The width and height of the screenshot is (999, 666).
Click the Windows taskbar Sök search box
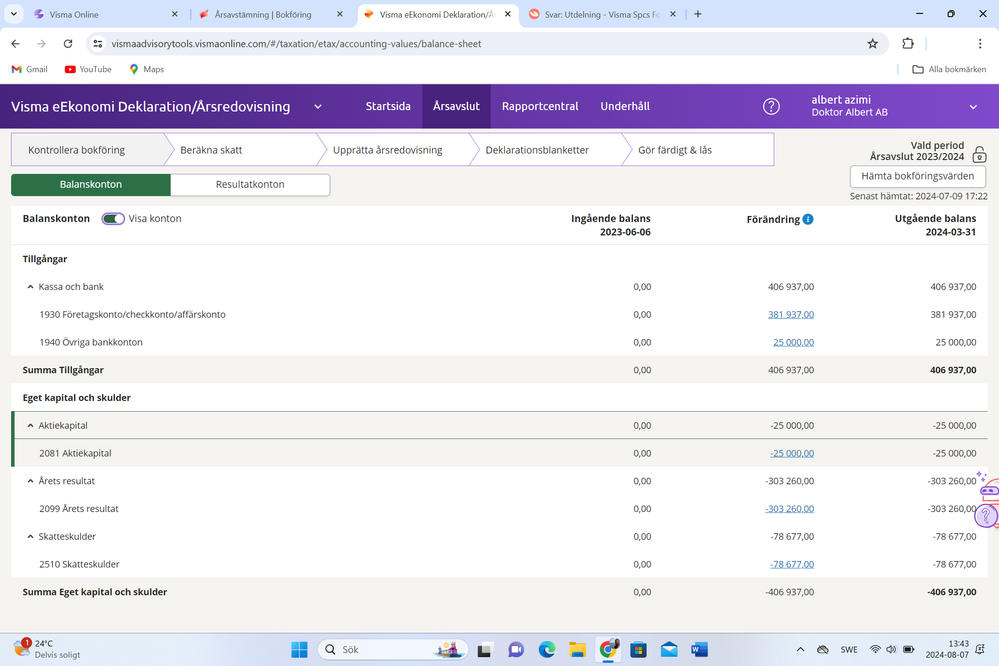(x=392, y=649)
